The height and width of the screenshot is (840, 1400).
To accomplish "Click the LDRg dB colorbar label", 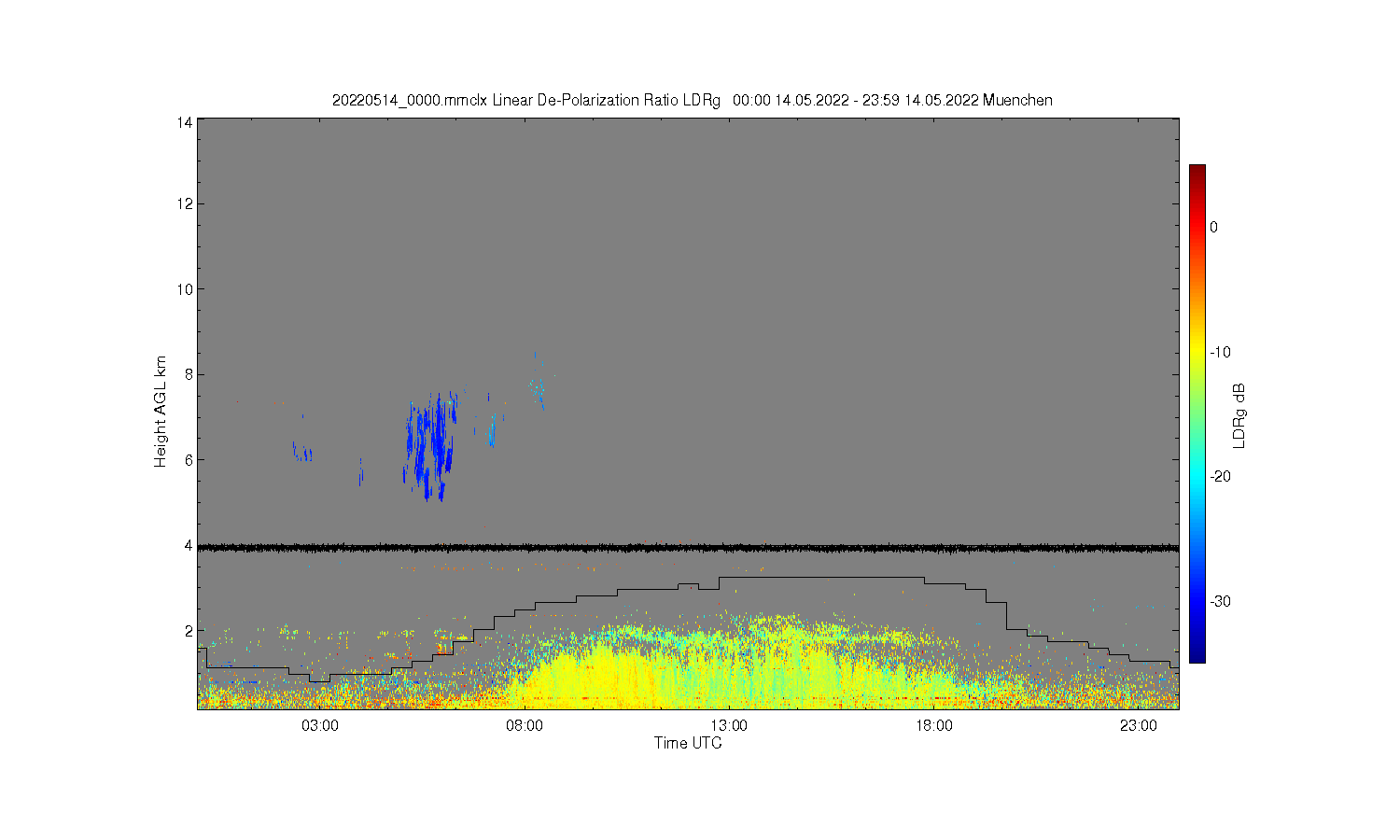I will click(x=1239, y=416).
